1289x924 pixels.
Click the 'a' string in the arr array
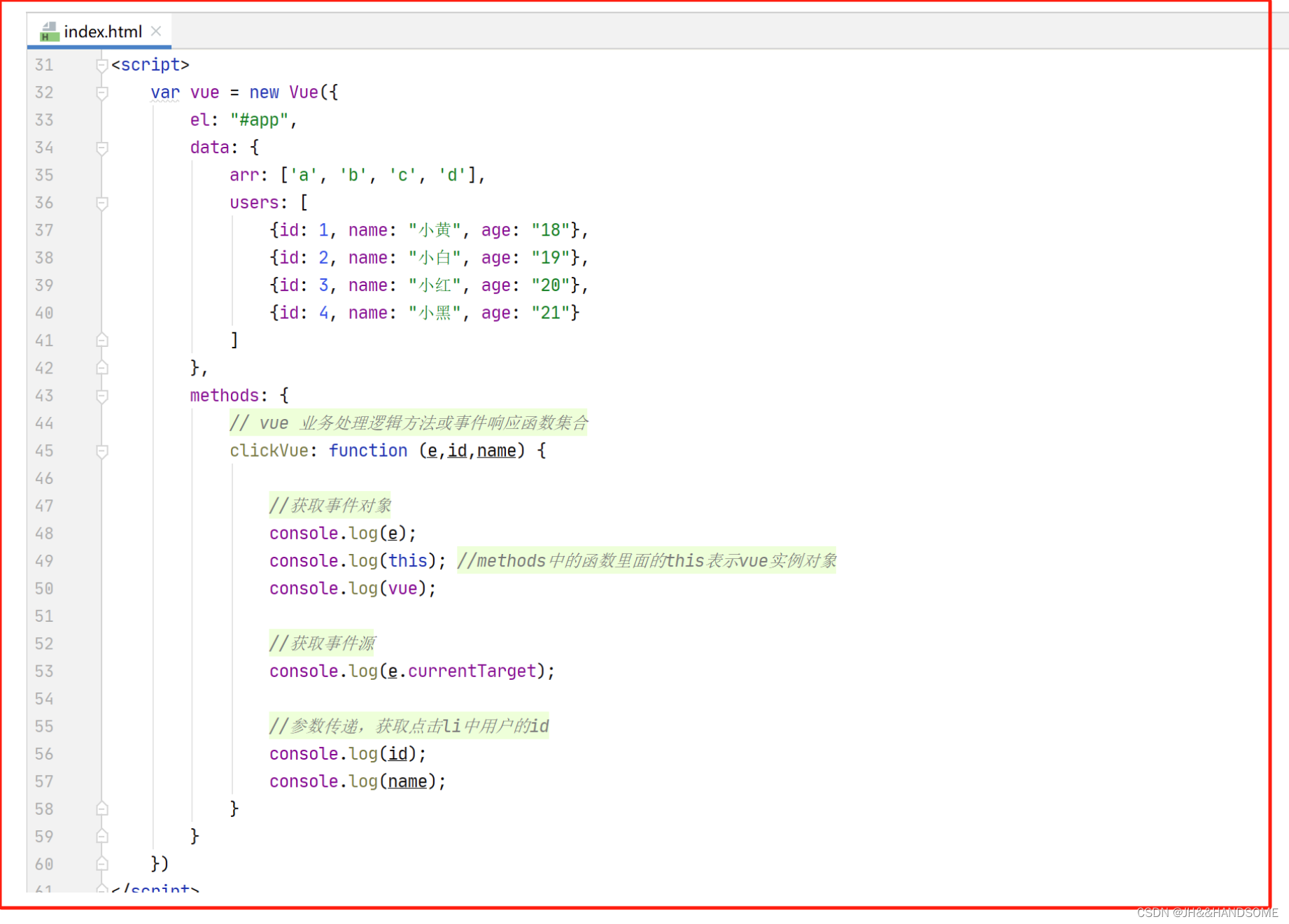pyautogui.click(x=304, y=175)
